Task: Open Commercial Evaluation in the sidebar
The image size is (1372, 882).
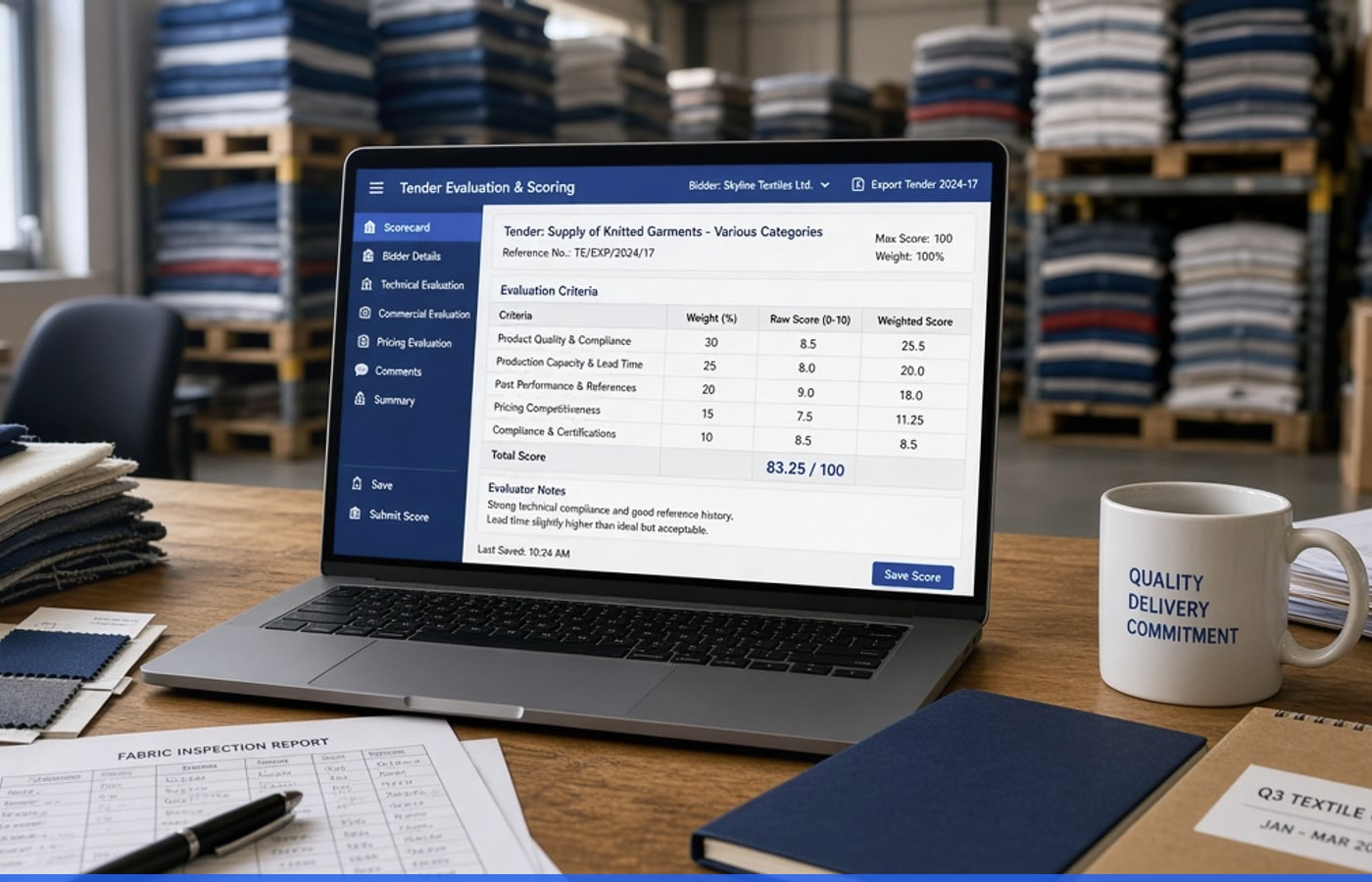Action: point(414,314)
